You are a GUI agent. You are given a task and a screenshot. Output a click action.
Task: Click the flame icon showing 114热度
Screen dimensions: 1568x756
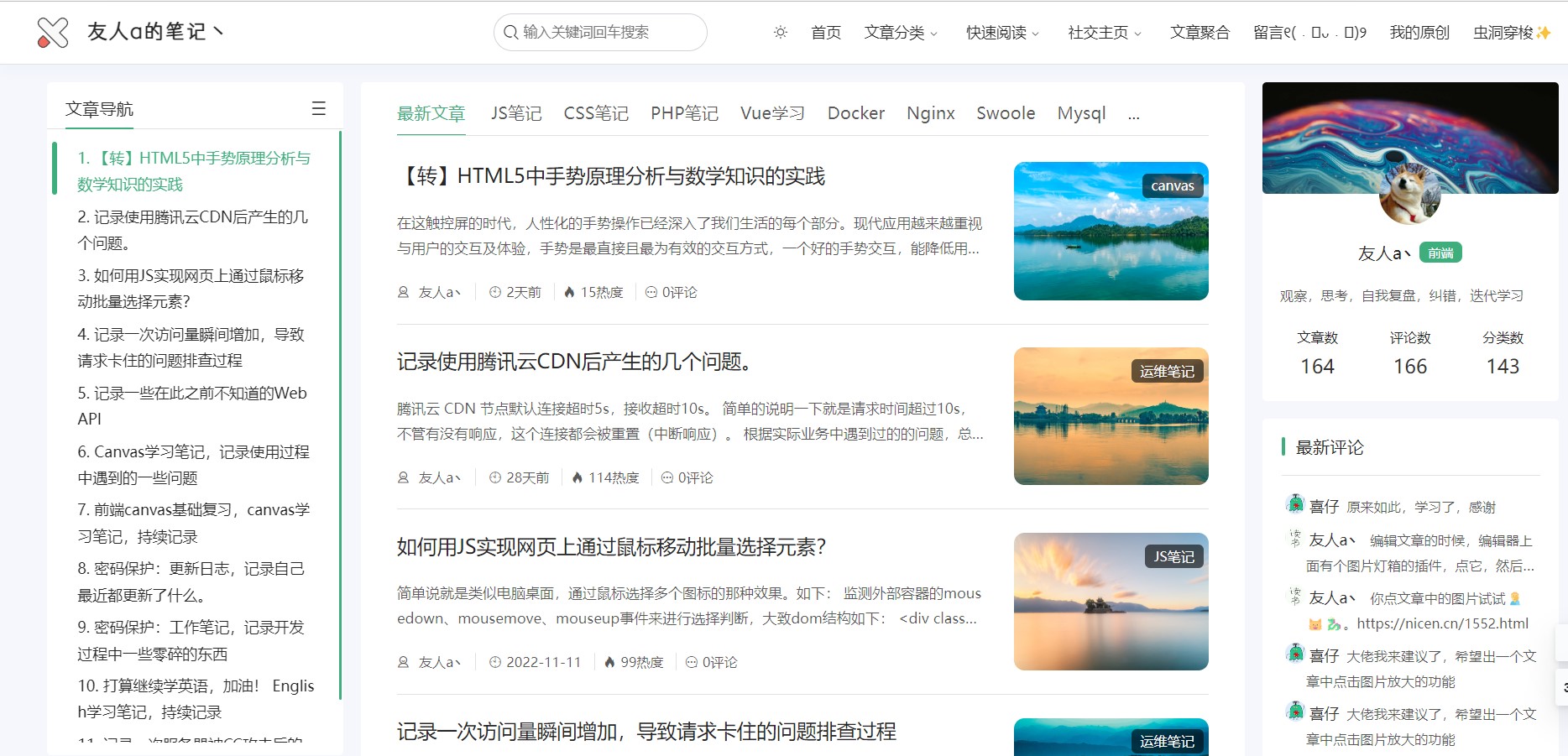coord(577,477)
